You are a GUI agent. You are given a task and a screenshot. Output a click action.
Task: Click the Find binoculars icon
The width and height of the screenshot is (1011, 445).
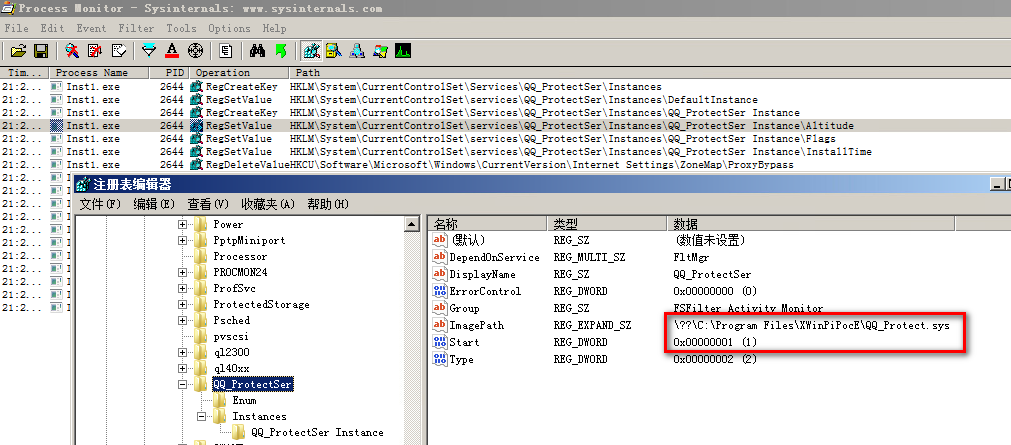pyautogui.click(x=258, y=51)
